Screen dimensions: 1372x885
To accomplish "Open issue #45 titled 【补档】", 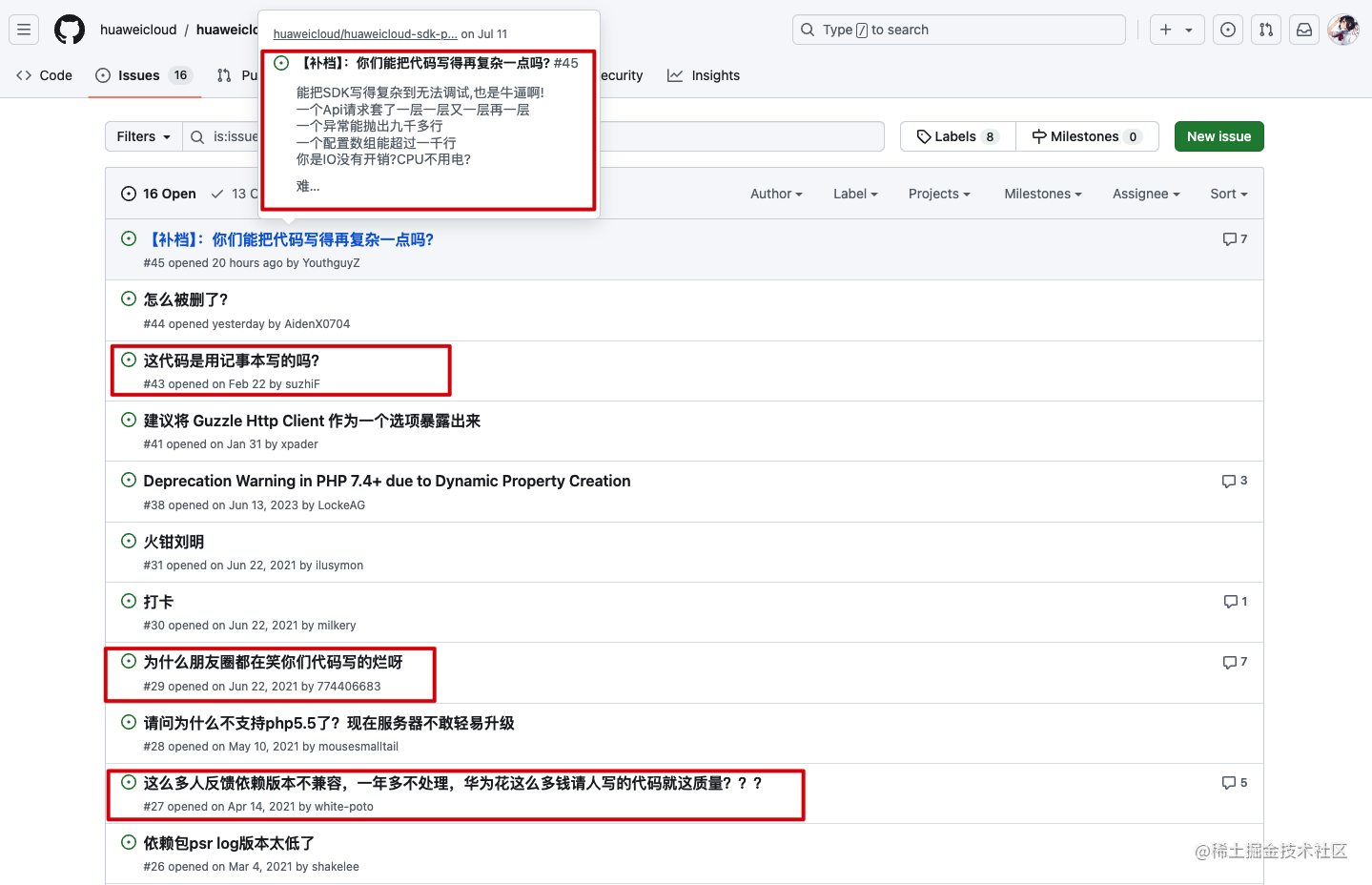I will (x=289, y=239).
